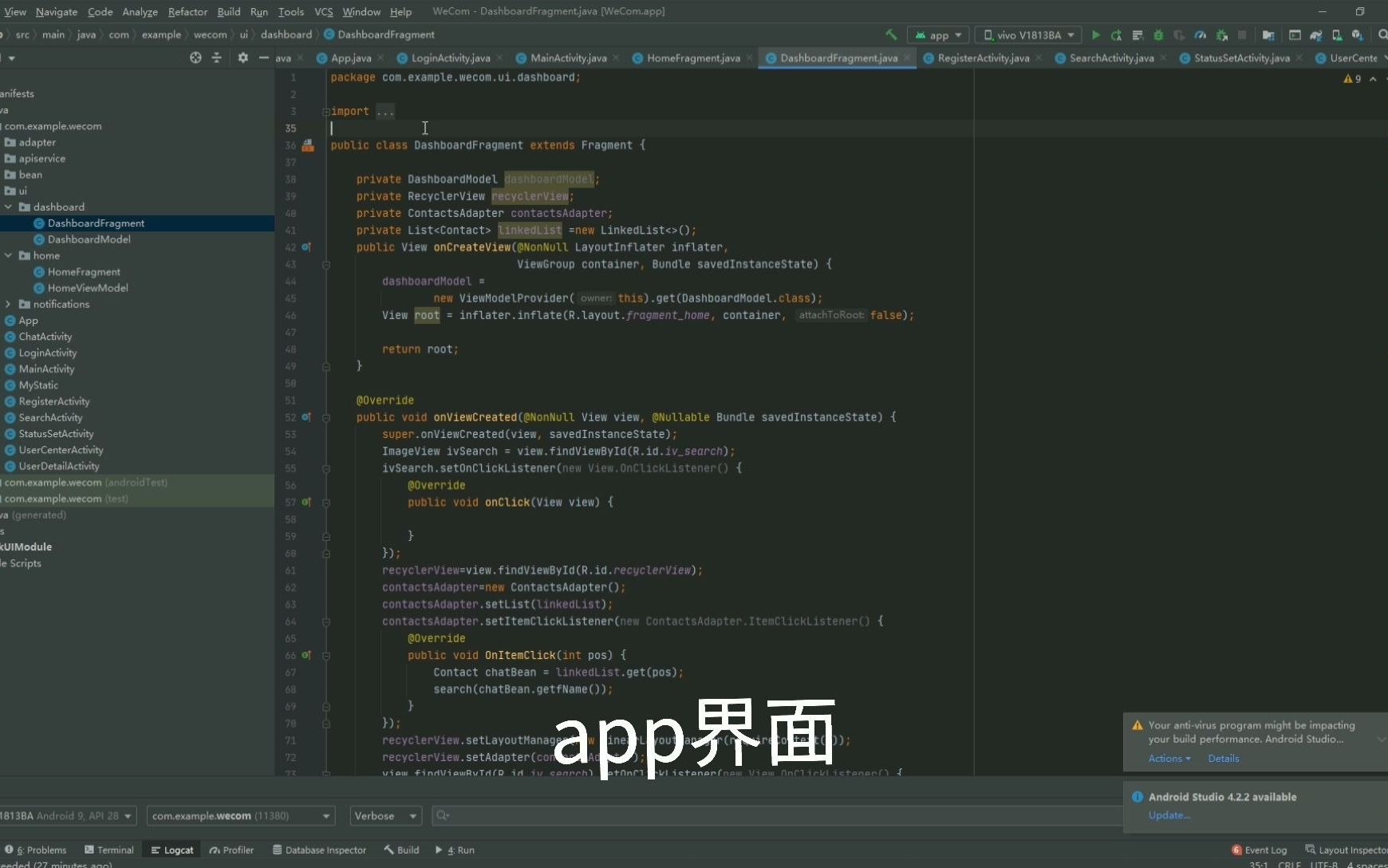Expand the notifications package node
Screen dimensions: 1388x868
pos(8,304)
